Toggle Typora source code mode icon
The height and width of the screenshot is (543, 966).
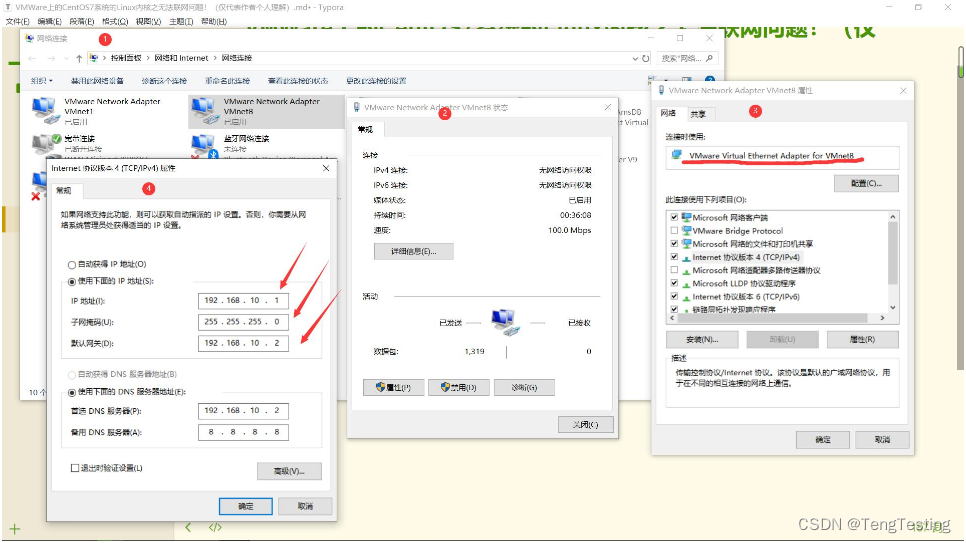click(215, 528)
